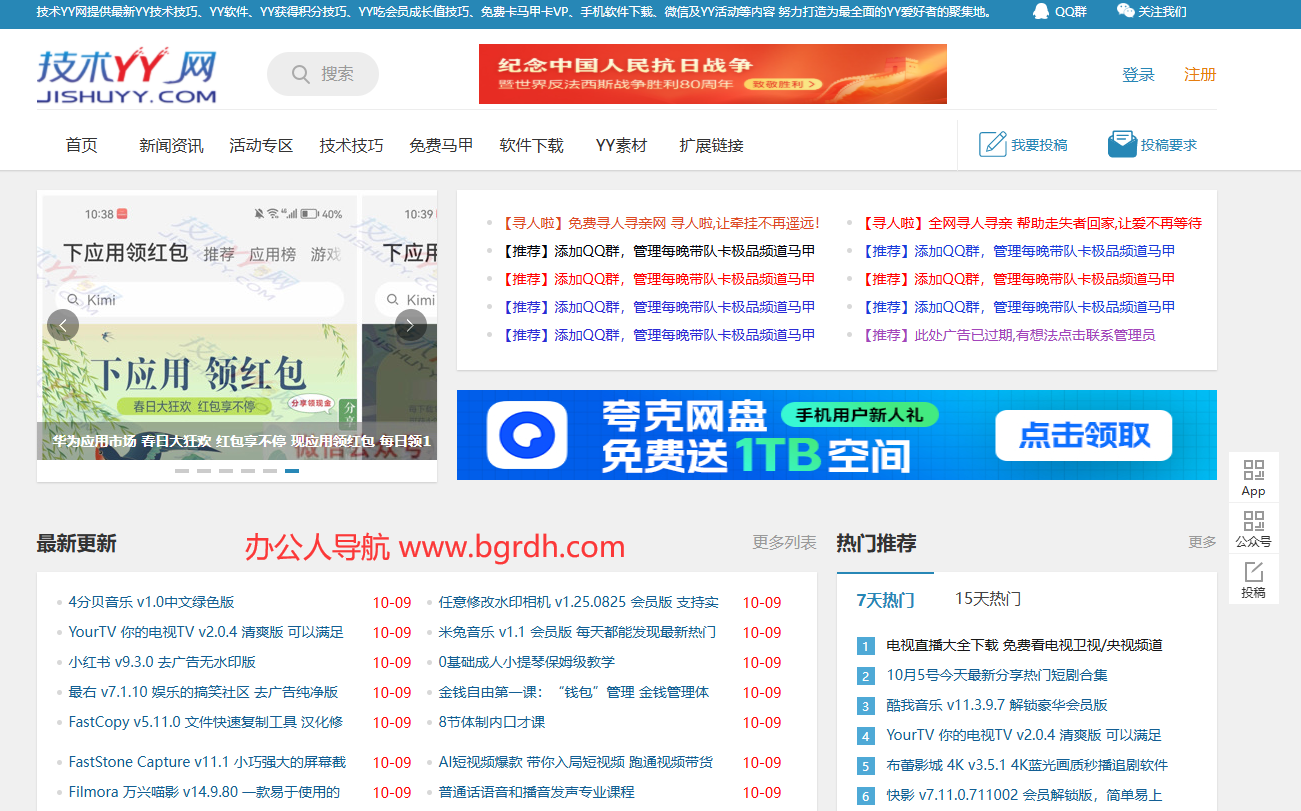Click the 注册 link

click(1200, 75)
